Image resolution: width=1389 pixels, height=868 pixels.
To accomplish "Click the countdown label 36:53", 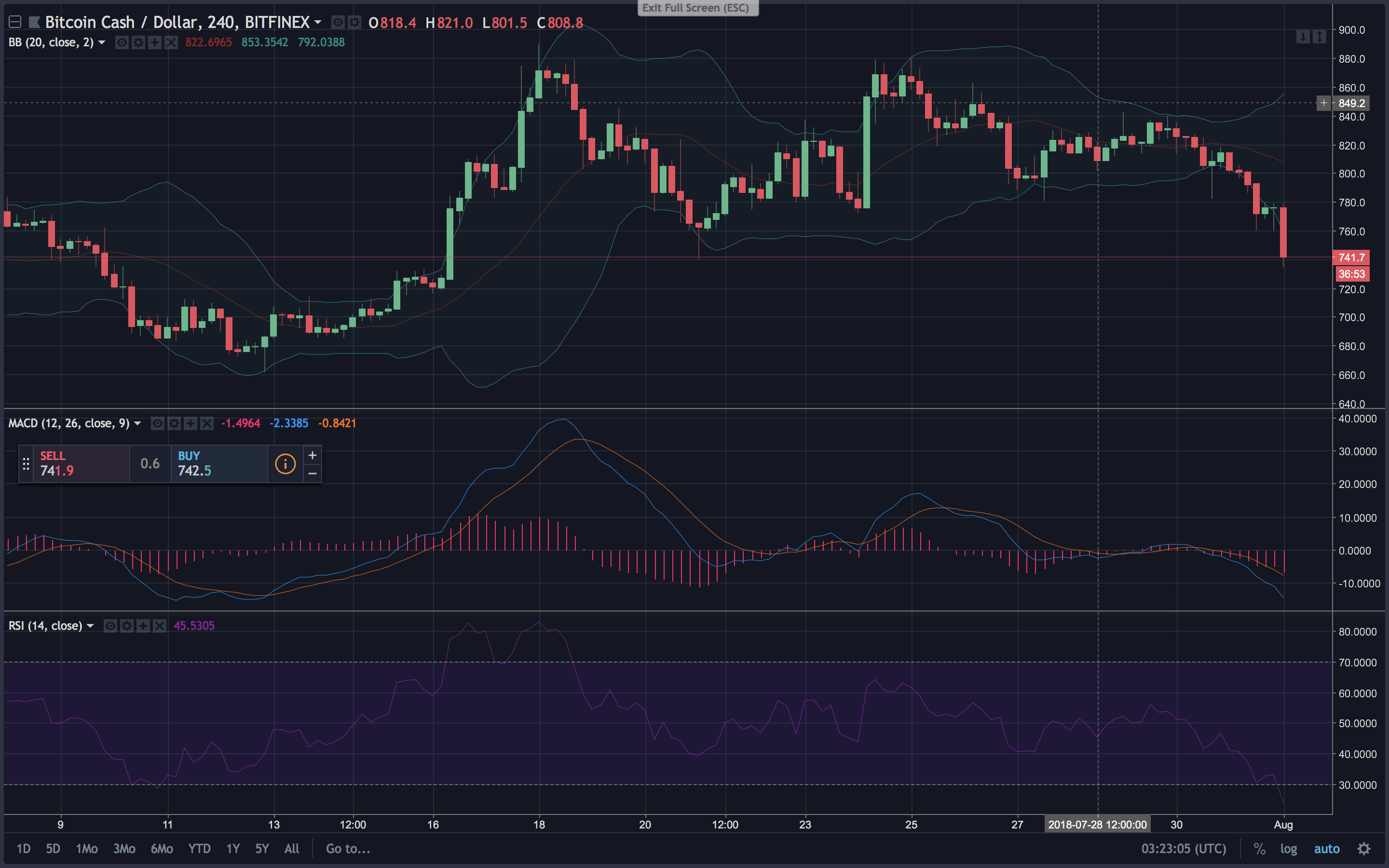I will pos(1352,274).
